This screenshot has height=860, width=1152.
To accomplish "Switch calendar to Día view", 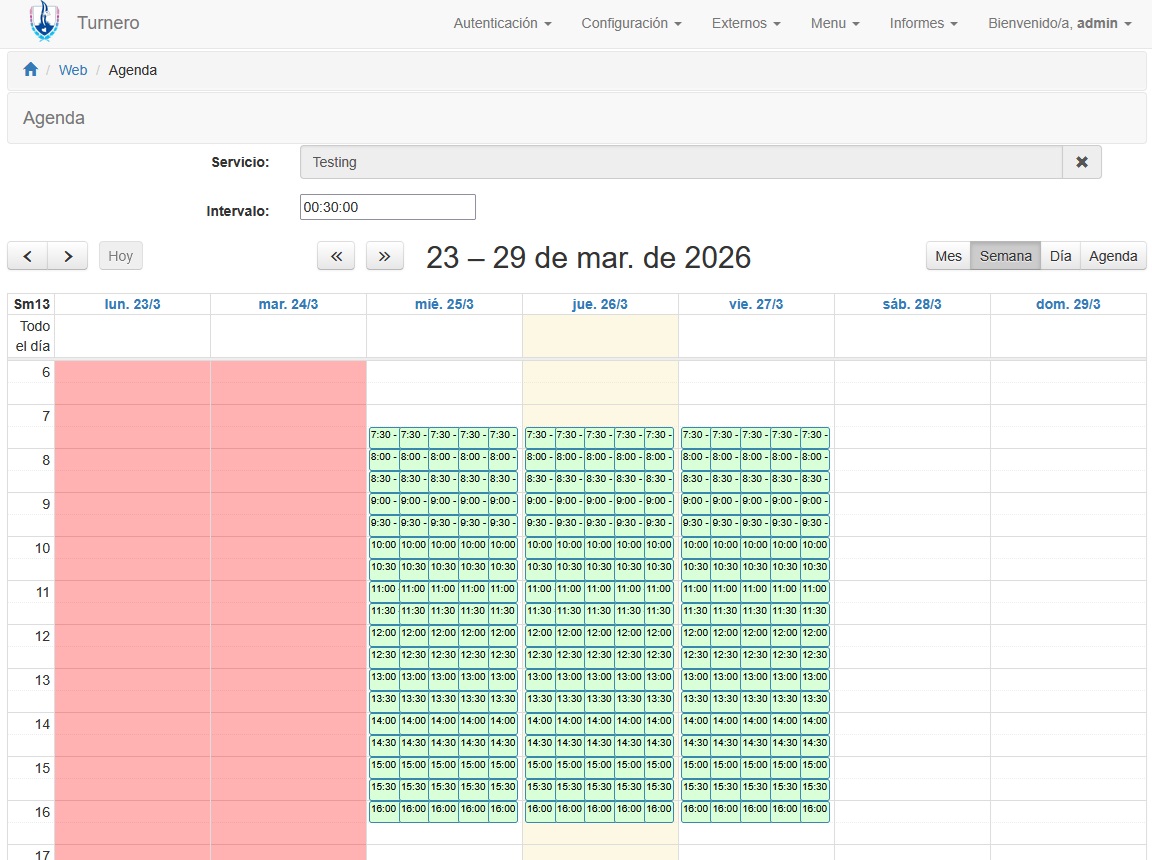I will click(x=1060, y=256).
